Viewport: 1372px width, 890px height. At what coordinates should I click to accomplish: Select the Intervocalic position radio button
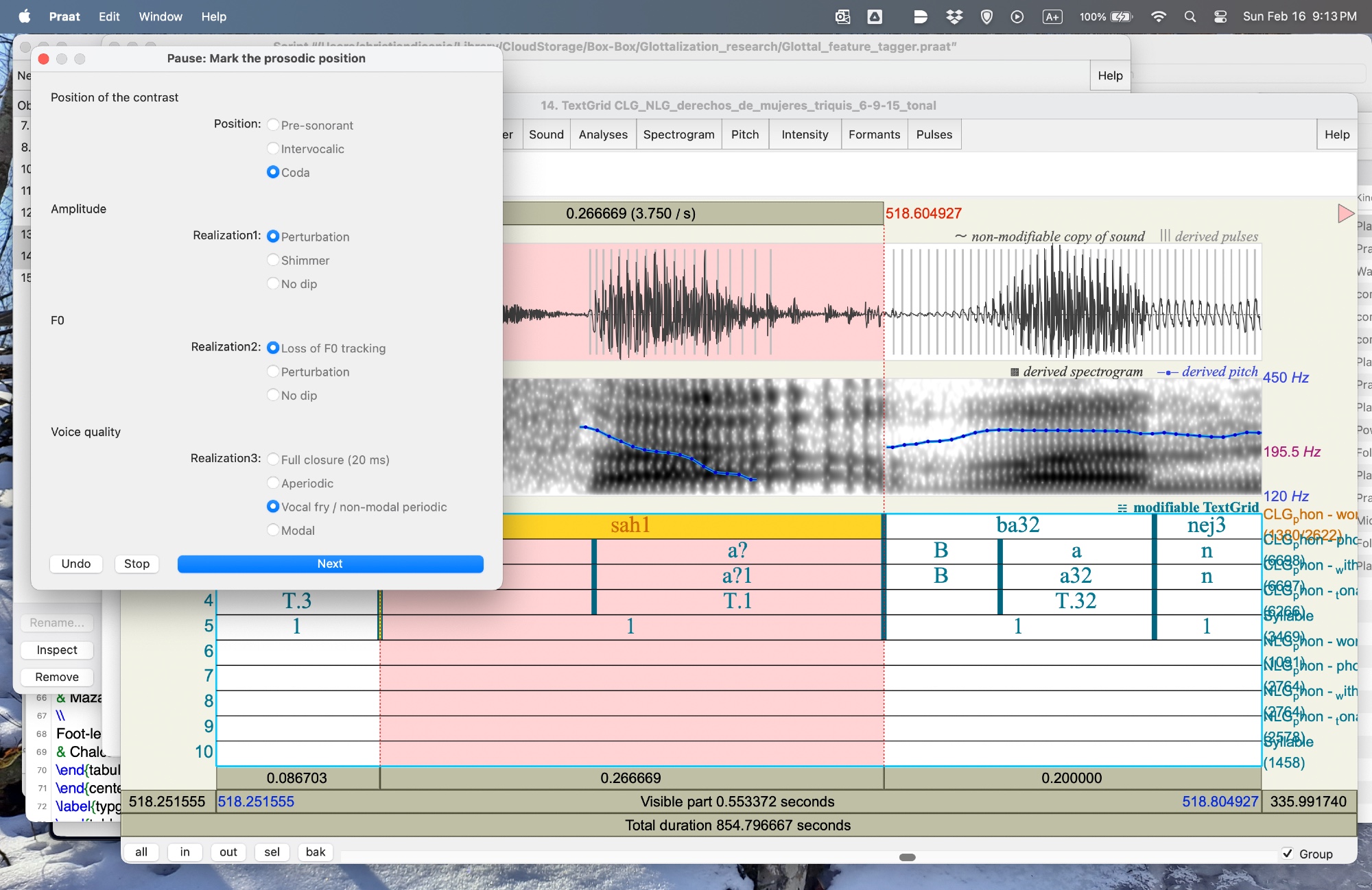tap(273, 149)
